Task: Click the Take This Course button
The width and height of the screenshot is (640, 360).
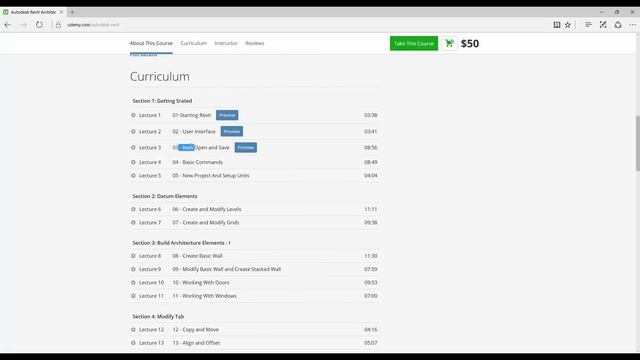Action: point(414,43)
